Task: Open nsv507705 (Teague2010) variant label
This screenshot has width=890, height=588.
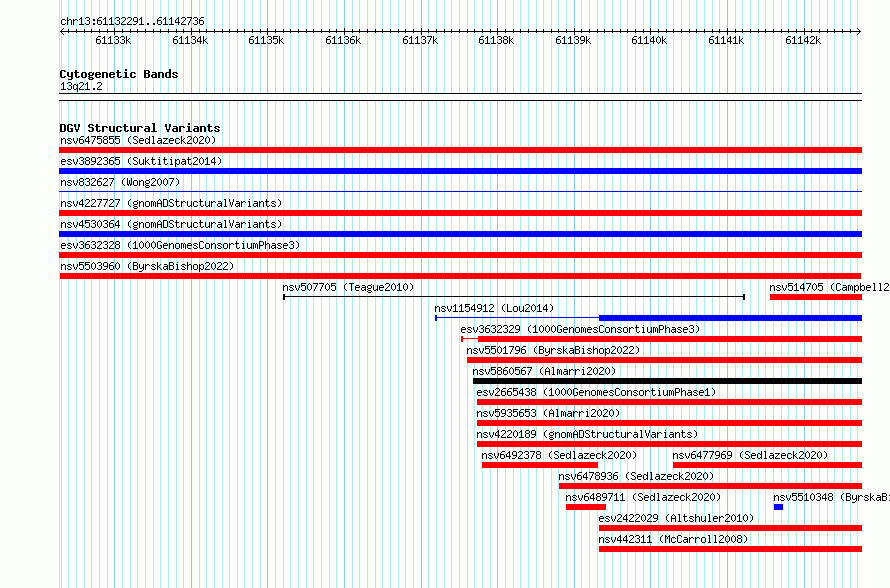Action: [x=349, y=287]
